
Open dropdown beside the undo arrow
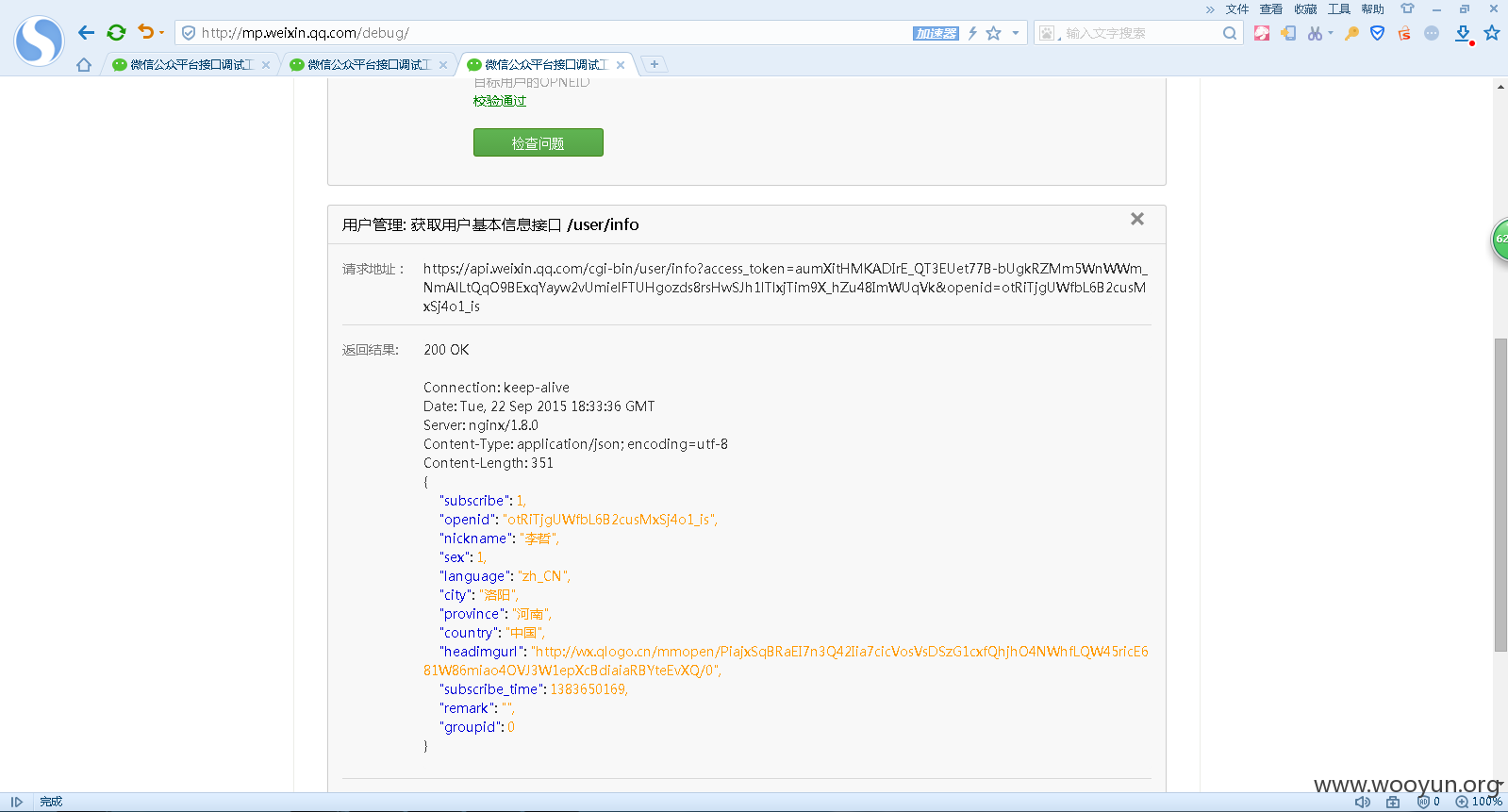(161, 33)
